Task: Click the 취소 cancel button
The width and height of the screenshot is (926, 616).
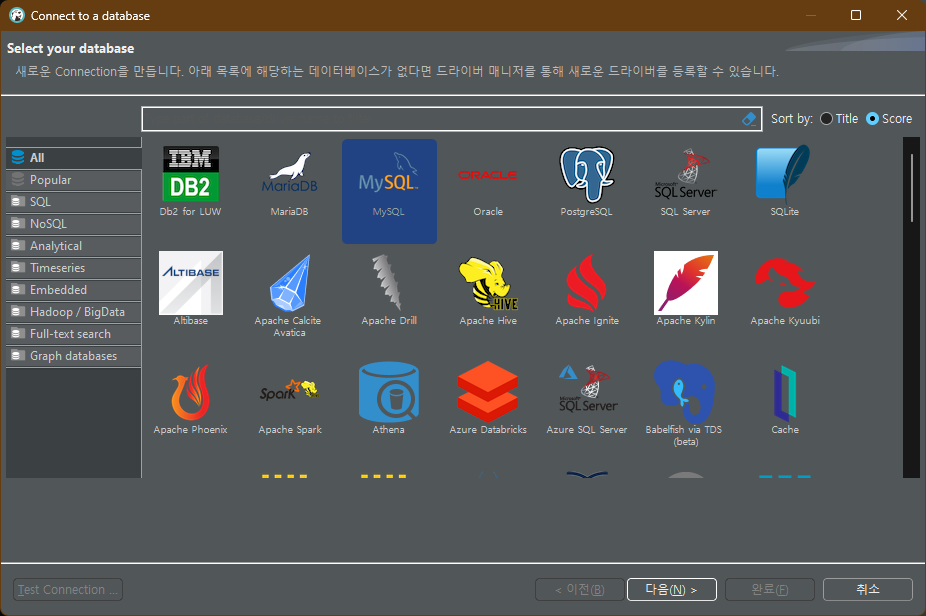Action: pyautogui.click(x=868, y=589)
